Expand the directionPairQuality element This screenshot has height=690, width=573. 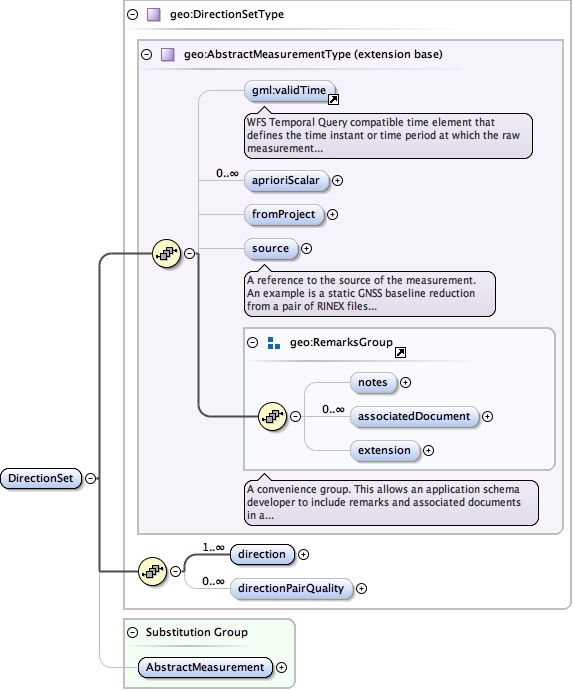coord(361,588)
